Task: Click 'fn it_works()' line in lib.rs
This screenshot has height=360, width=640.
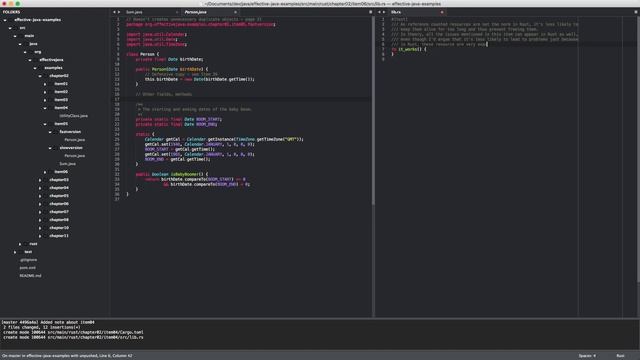Action: coord(409,49)
